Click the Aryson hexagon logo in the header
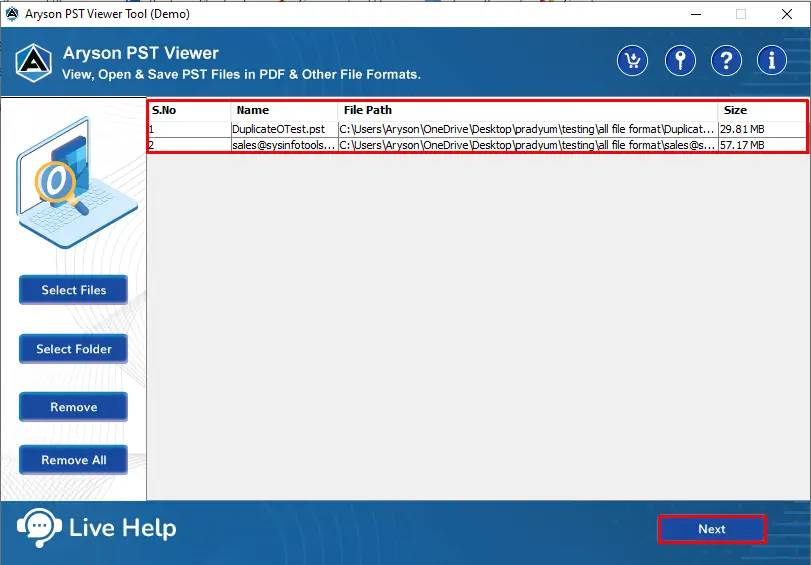811x565 pixels. tap(34, 63)
